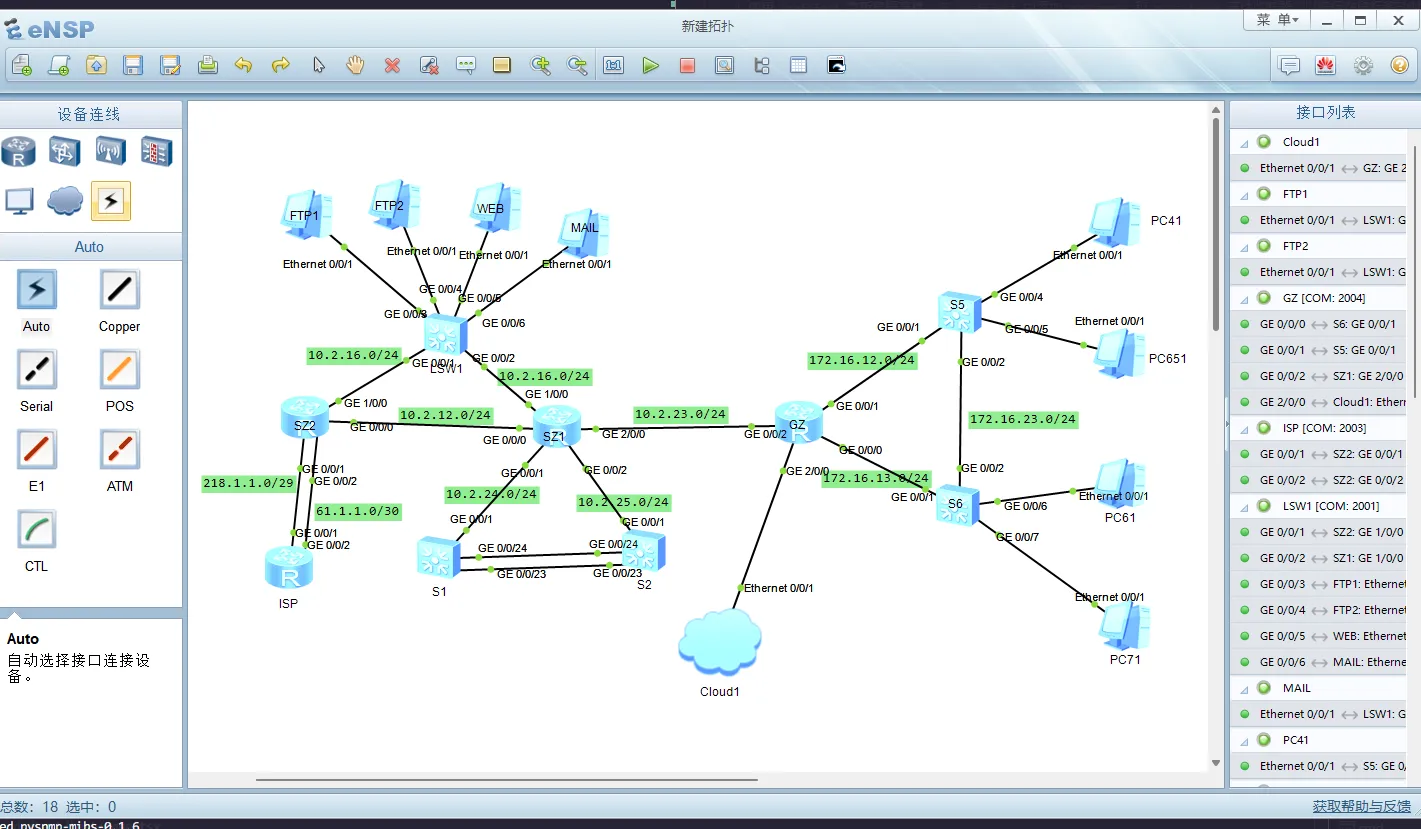The width and height of the screenshot is (1421, 829).
Task: Select the Auto cable type
Action: [x=37, y=290]
